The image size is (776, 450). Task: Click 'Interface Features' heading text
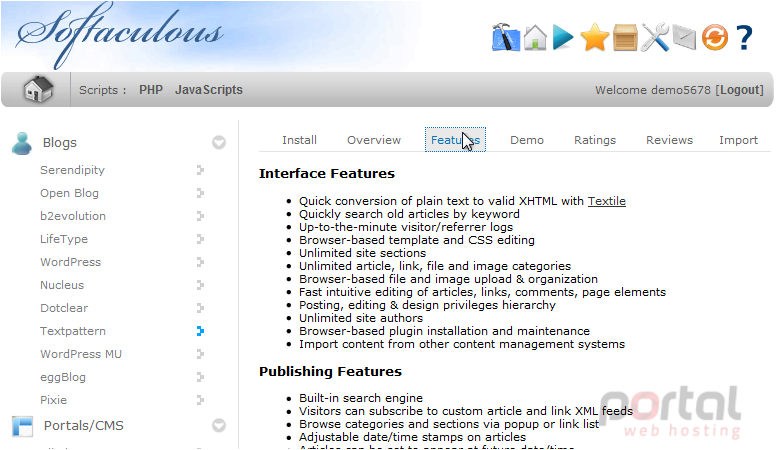[327, 174]
